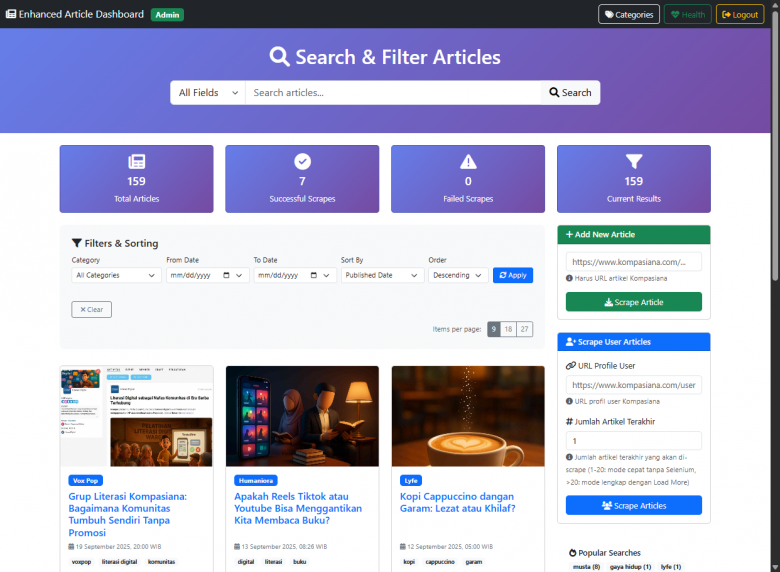Image resolution: width=780 pixels, height=572 pixels.
Task: Click the funnel icon on Current Results card
Action: coord(634,162)
